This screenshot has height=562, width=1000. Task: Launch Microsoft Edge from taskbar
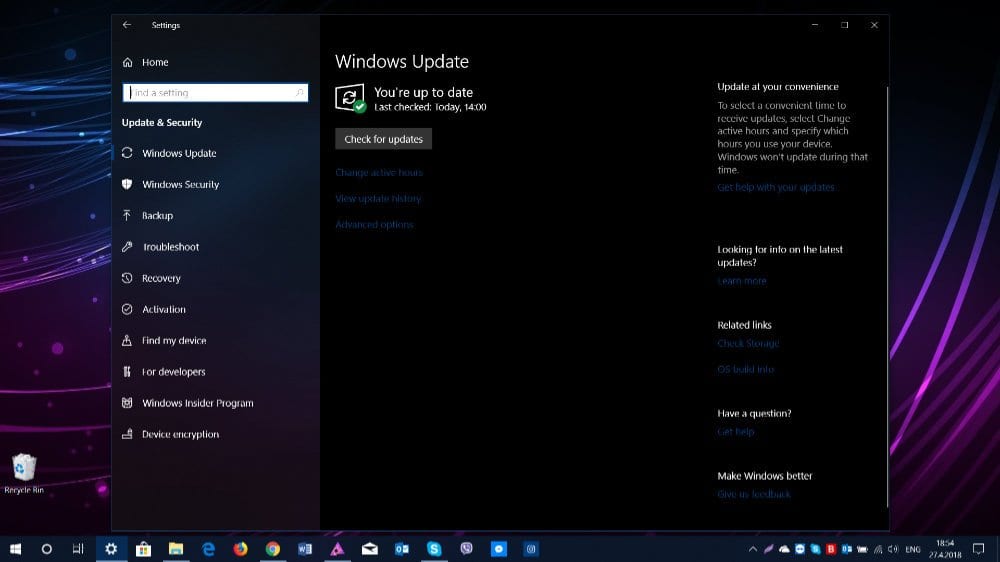209,549
